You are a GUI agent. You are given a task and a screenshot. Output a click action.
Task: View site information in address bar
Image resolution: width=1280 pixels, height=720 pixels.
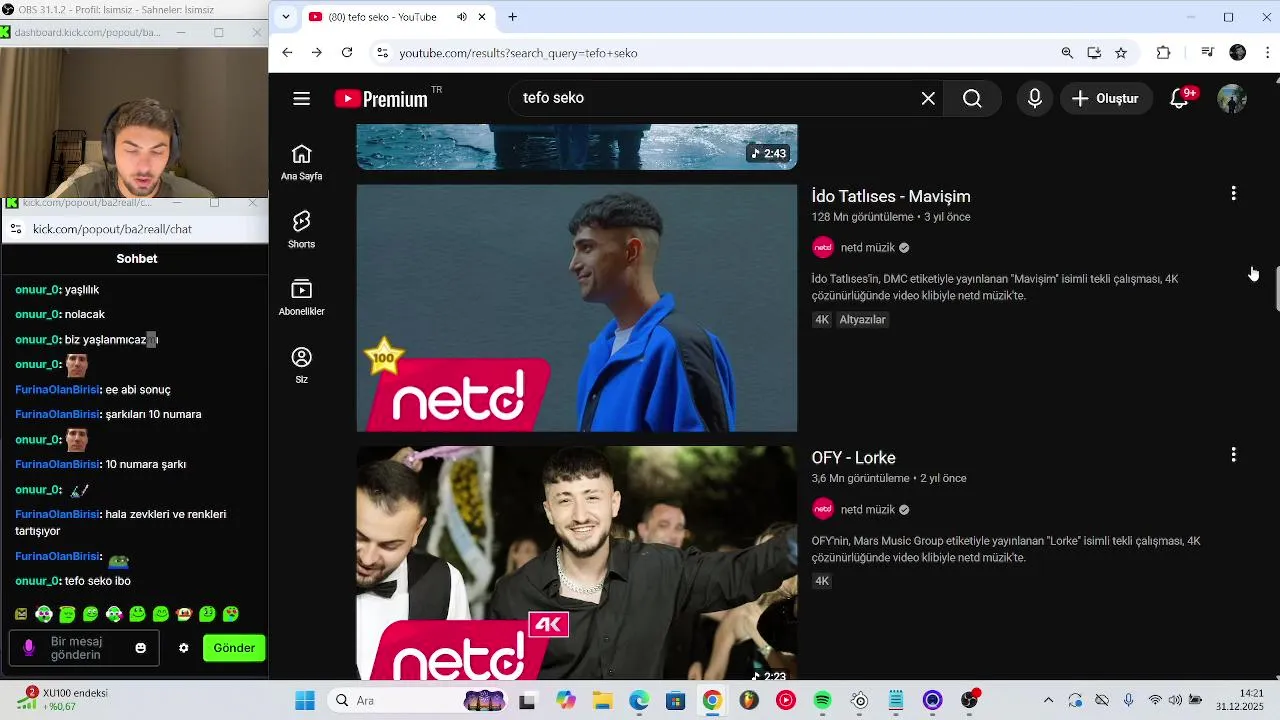(x=381, y=52)
